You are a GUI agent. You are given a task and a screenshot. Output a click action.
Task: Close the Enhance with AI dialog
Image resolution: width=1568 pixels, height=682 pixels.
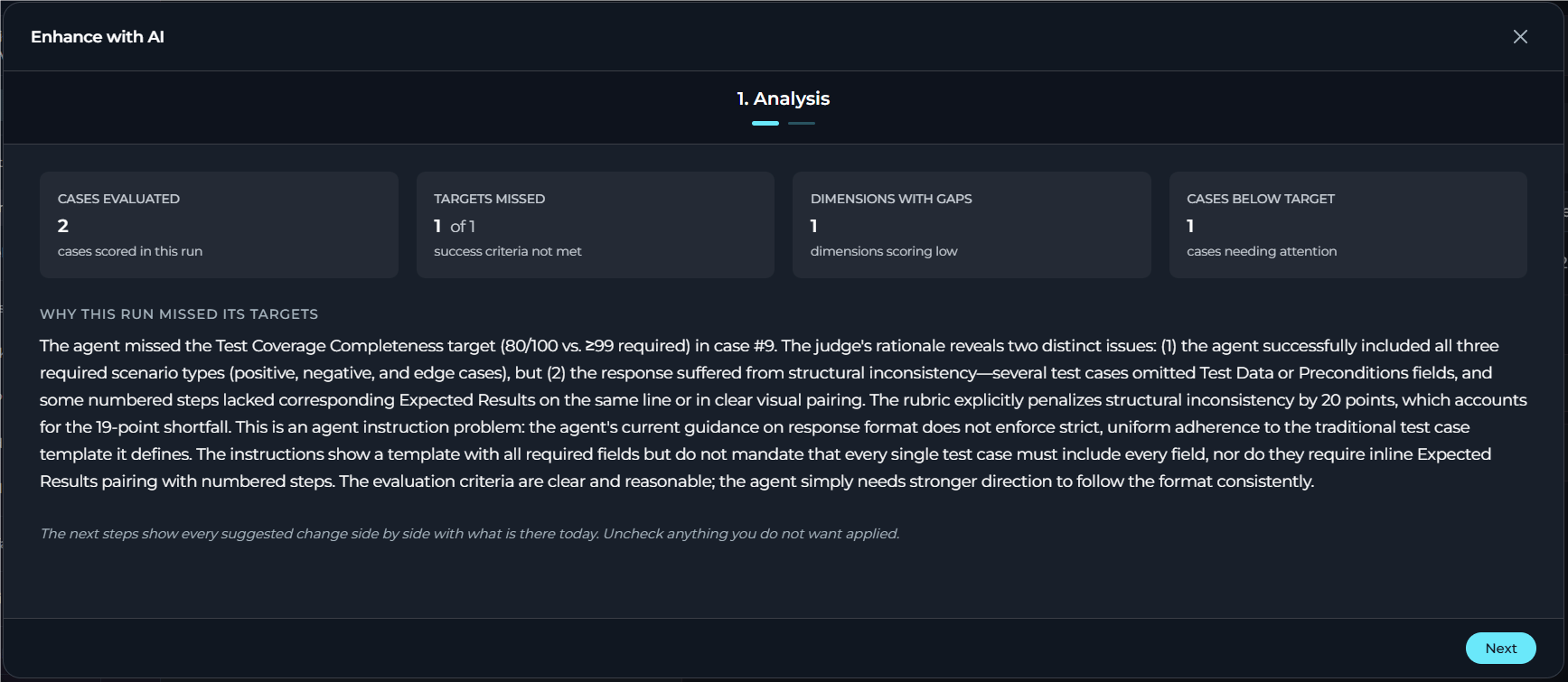pyautogui.click(x=1520, y=36)
